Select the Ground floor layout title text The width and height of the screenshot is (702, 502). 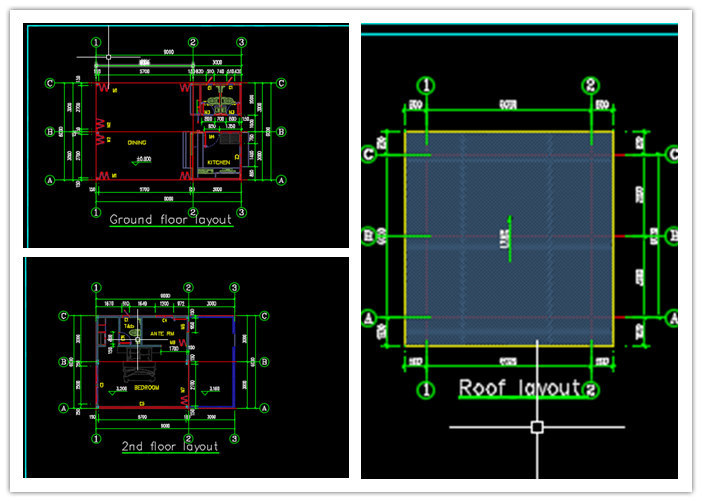(x=170, y=220)
